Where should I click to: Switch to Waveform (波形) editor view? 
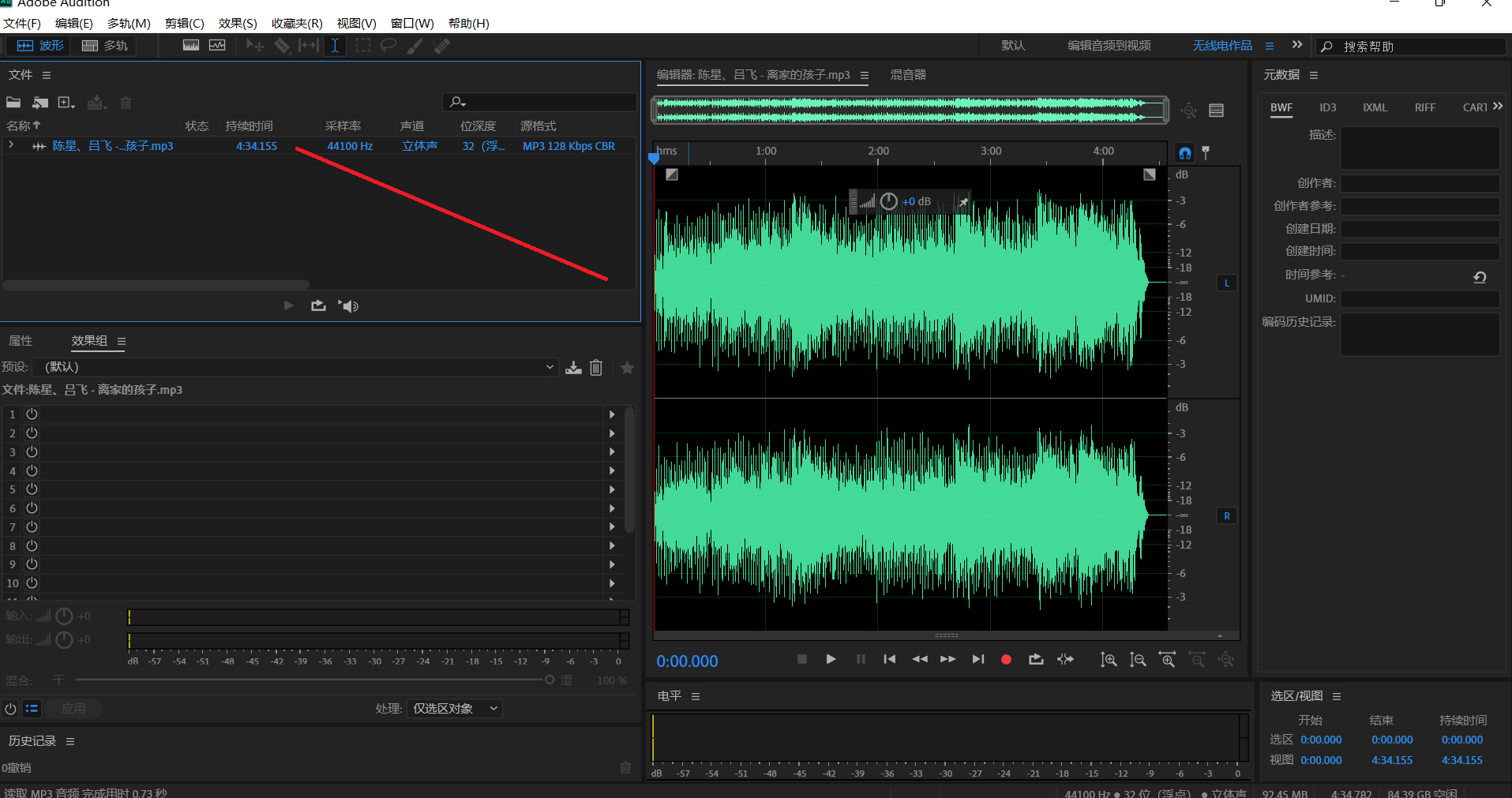39,46
